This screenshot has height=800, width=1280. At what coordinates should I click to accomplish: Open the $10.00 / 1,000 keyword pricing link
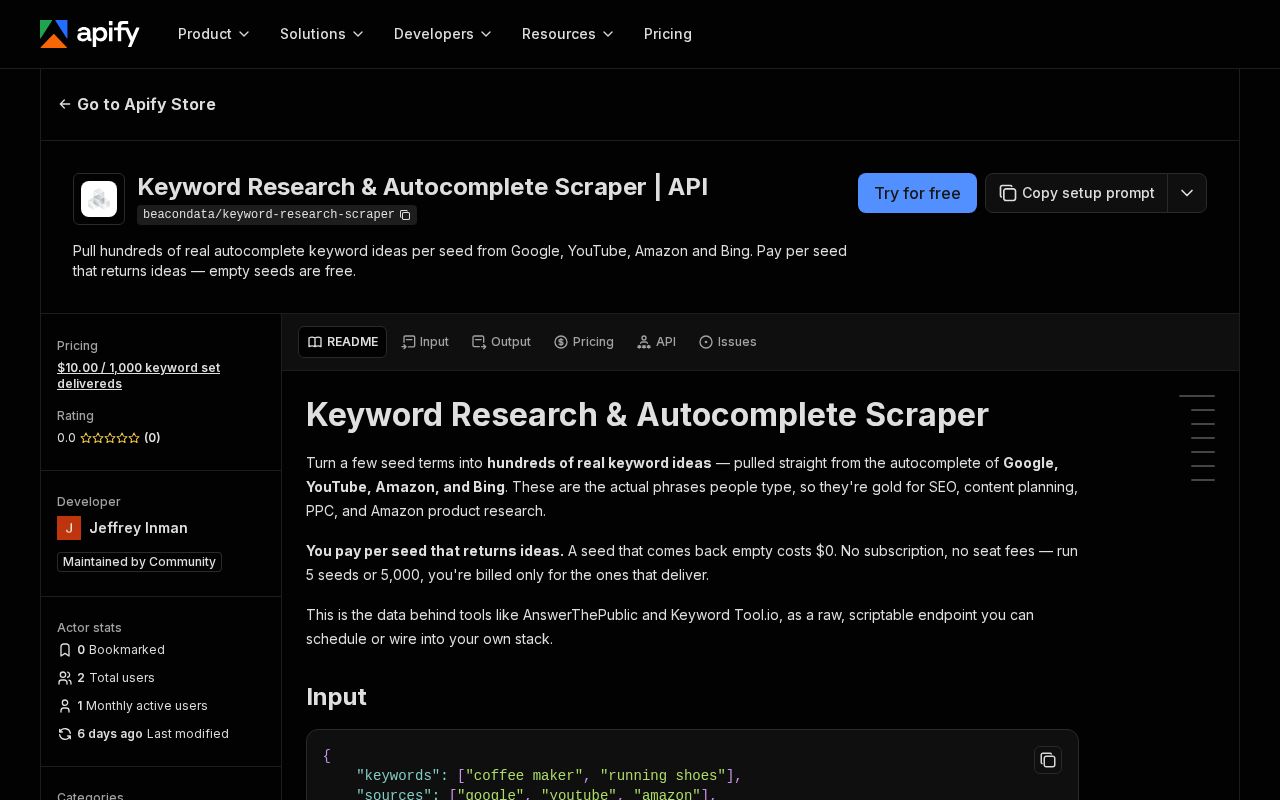[x=139, y=376]
